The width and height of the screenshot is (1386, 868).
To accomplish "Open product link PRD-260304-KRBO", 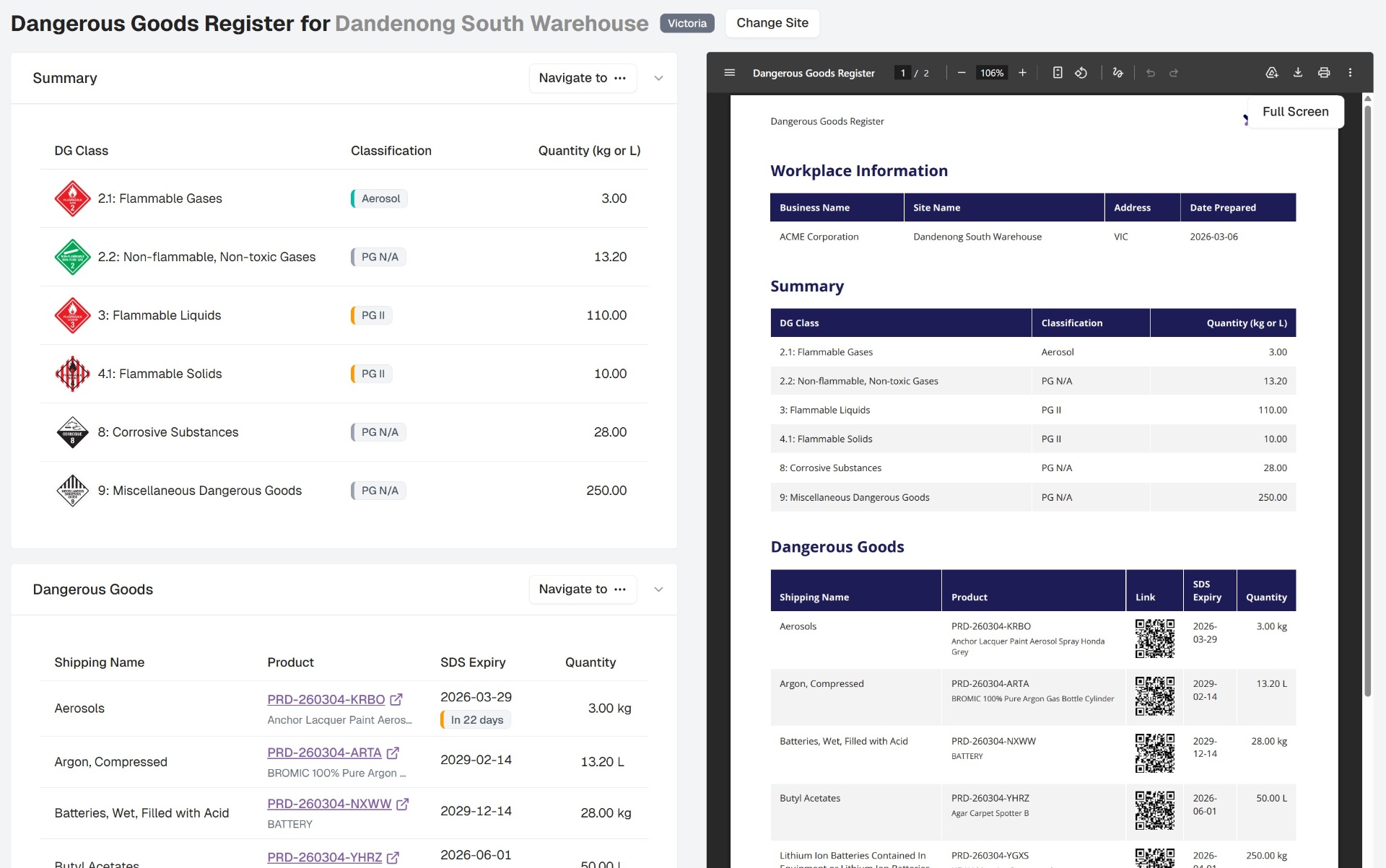I will [x=326, y=699].
